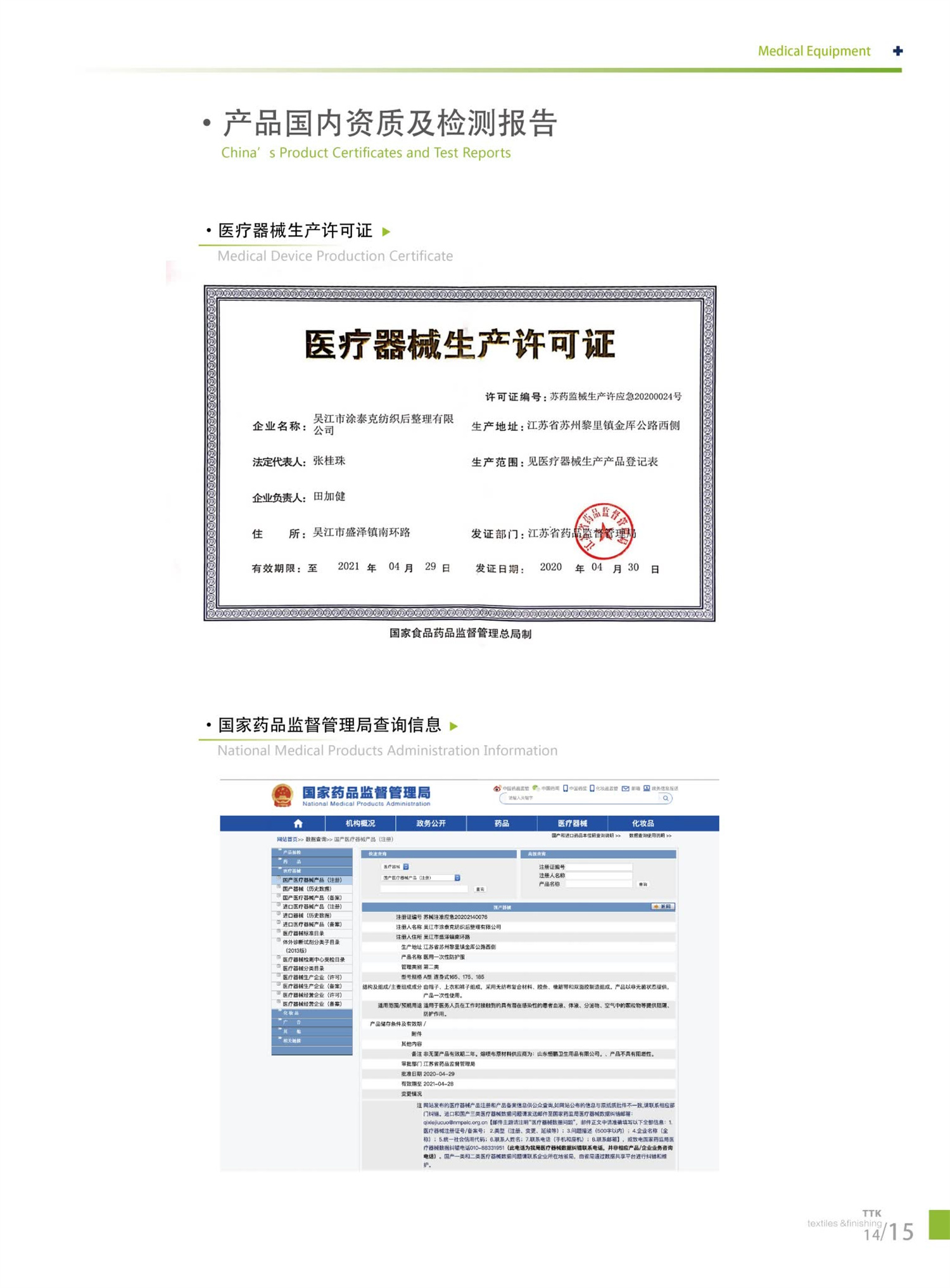The width and height of the screenshot is (950, 1288).
Task: Click legal representative name 张桂珠
Action: [329, 461]
